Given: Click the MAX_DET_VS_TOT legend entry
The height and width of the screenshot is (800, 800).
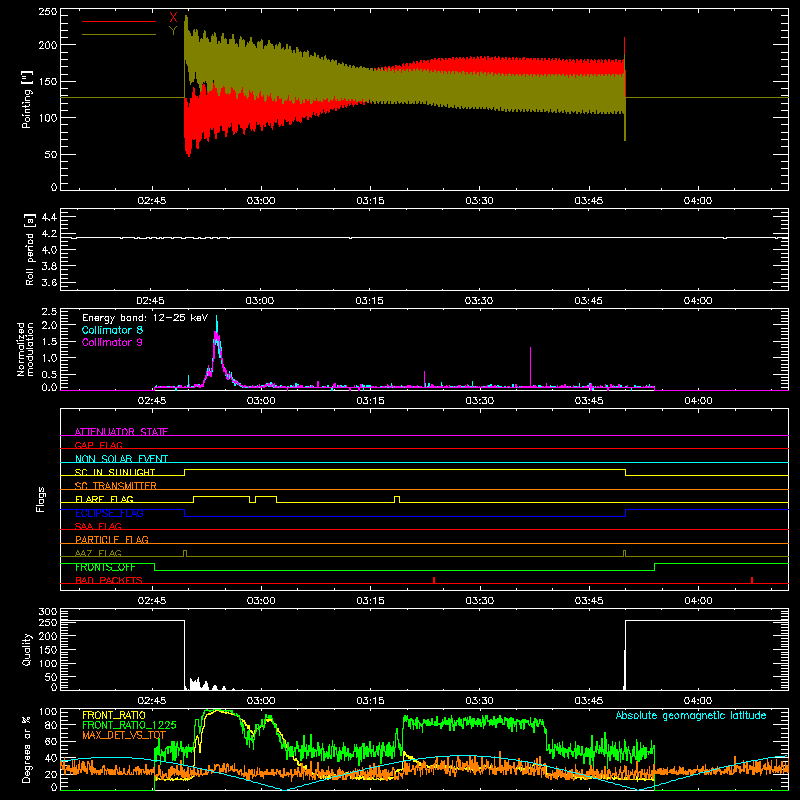Looking at the screenshot, I should (124, 735).
